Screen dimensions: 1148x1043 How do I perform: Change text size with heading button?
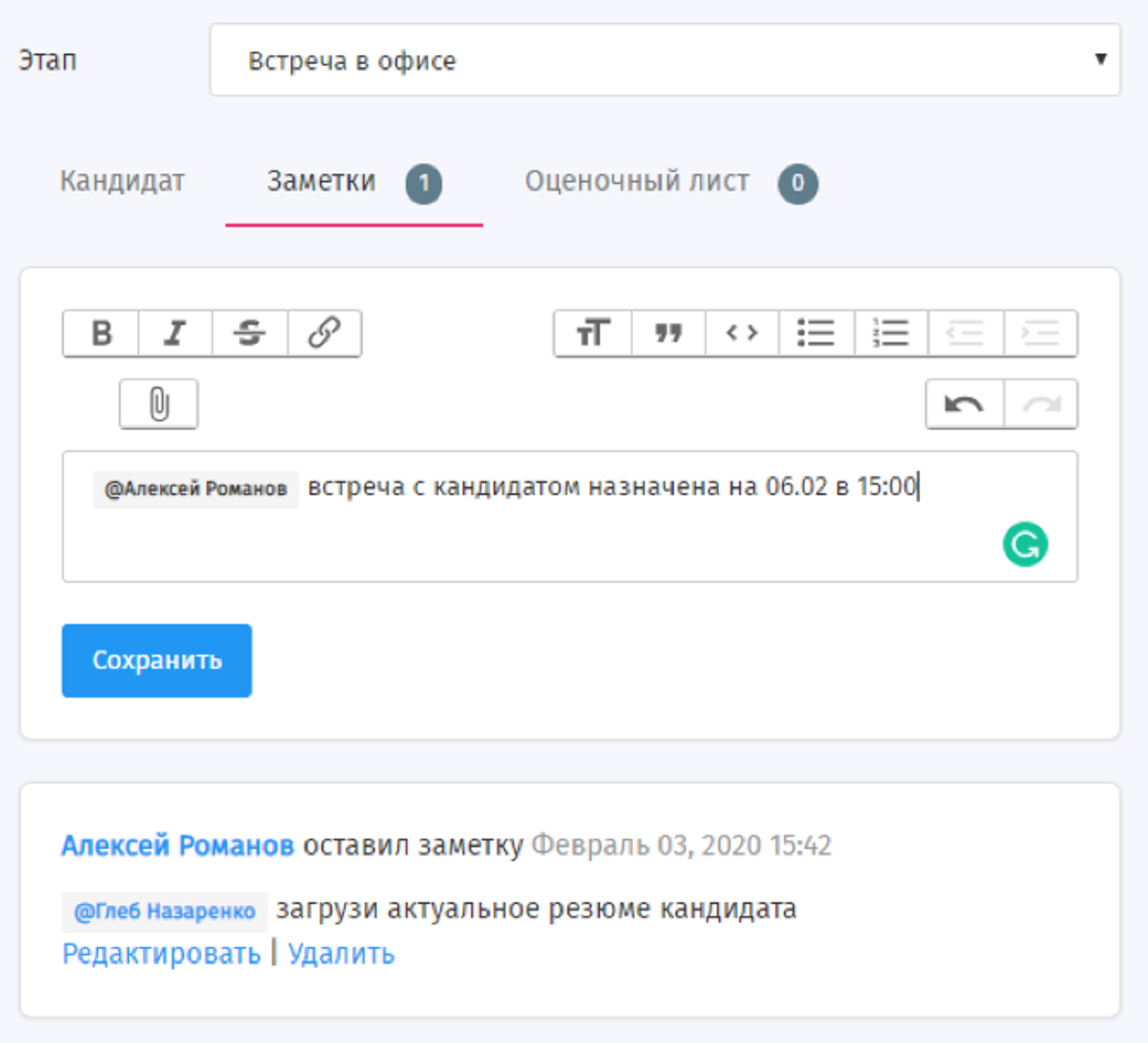pos(593,333)
